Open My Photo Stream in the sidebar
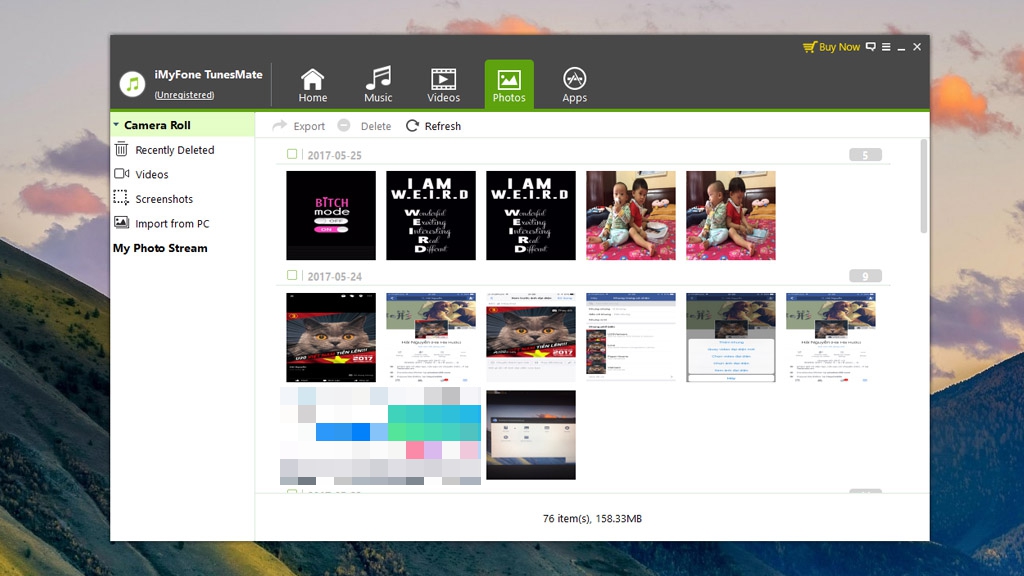This screenshot has height=576, width=1024. coord(160,248)
